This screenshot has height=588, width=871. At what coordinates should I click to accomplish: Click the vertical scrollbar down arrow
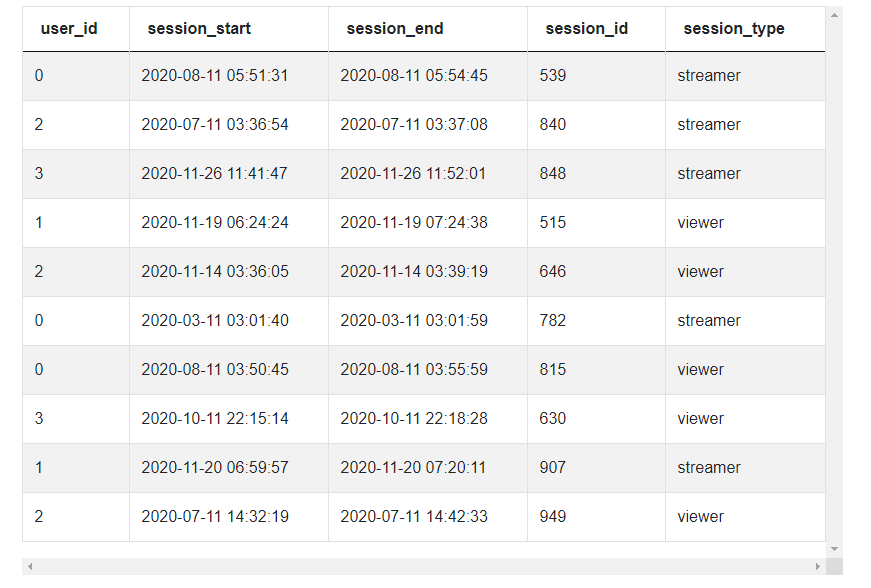[834, 549]
